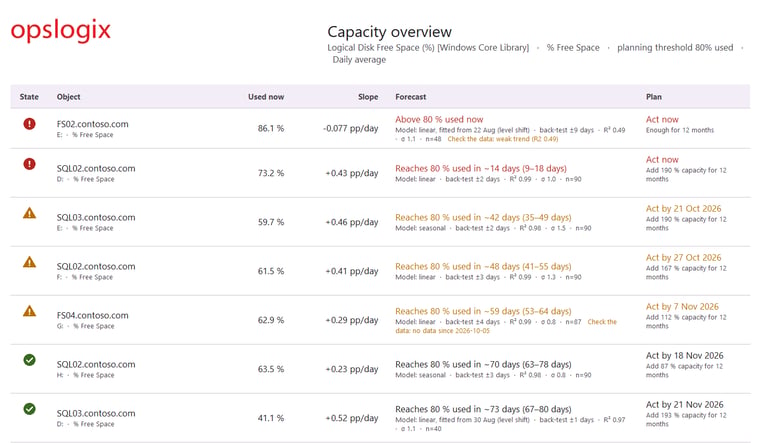This screenshot has width=760, height=443.
Task: Select the 59.7 % used now value
Action: click(271, 222)
